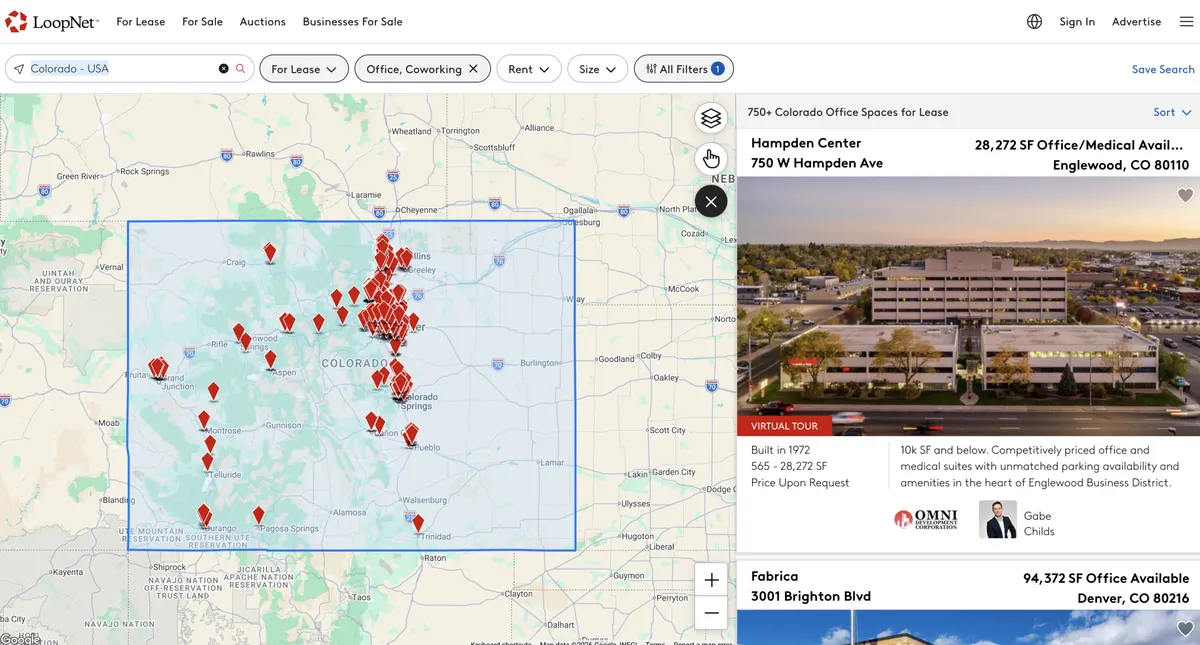Click '3001 Brighton Blvd' address text
The image size is (1200, 645).
(811, 596)
